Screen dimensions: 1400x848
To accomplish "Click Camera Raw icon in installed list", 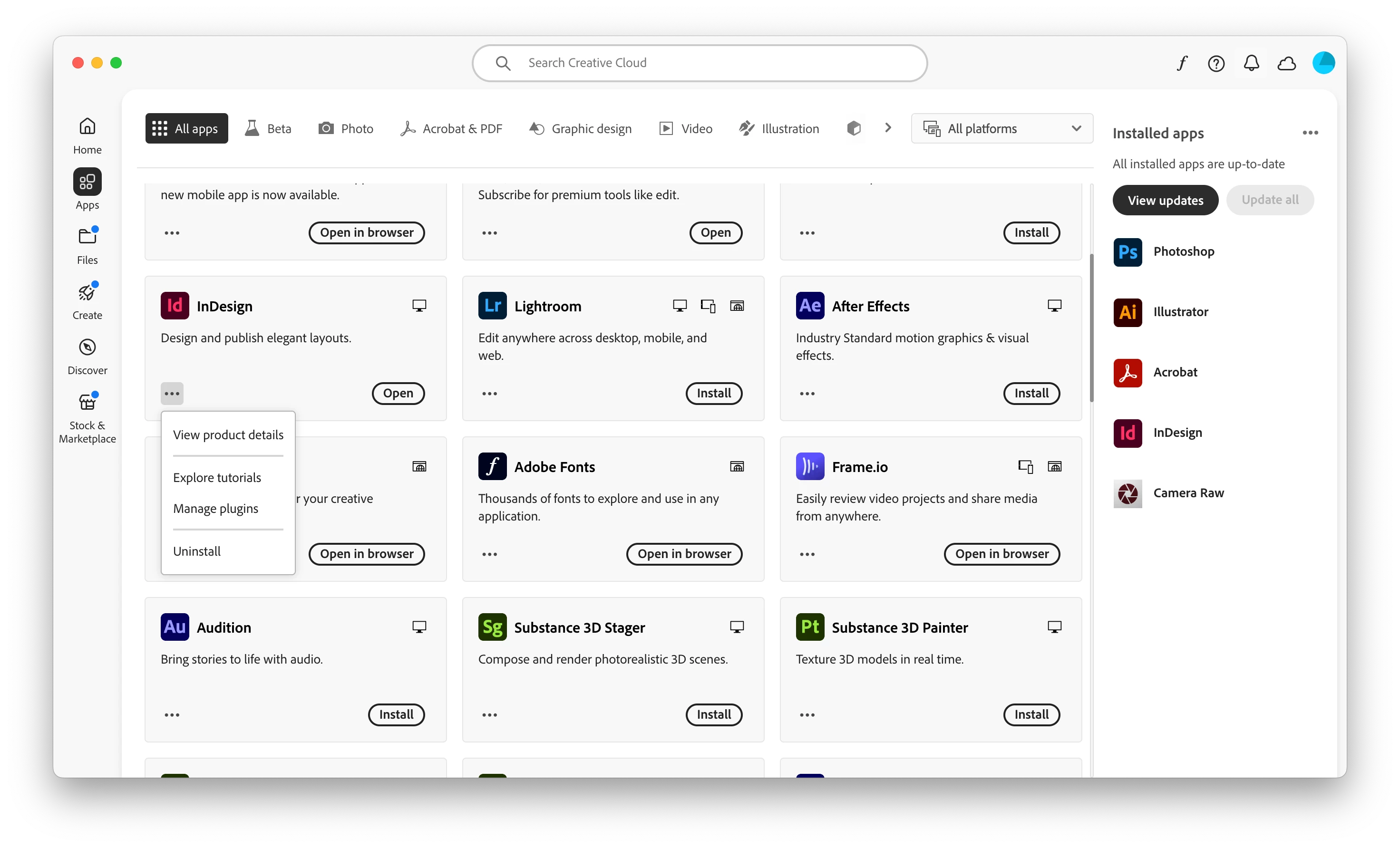I will (x=1127, y=493).
